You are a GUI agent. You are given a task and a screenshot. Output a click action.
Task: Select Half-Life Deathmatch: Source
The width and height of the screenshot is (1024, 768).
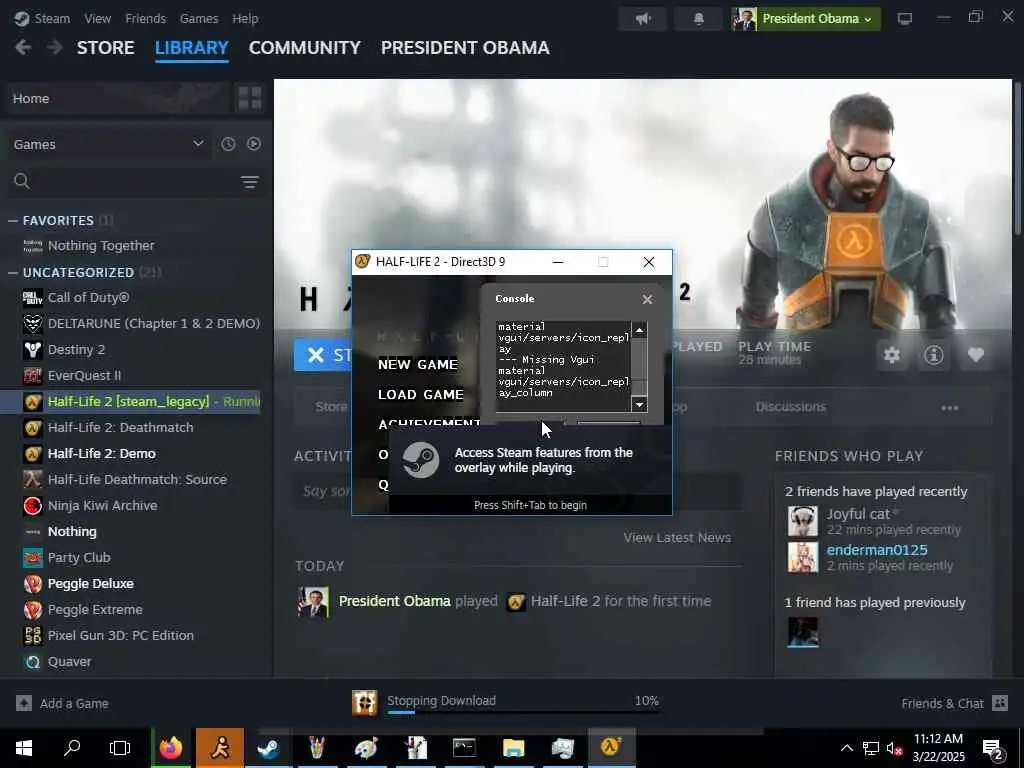(137, 479)
